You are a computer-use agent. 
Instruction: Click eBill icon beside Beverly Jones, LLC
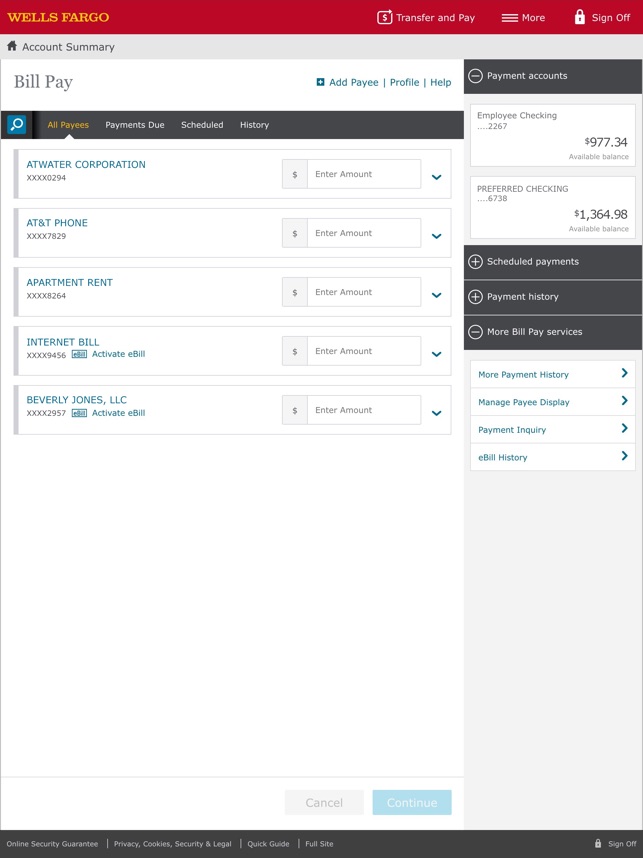coord(79,413)
